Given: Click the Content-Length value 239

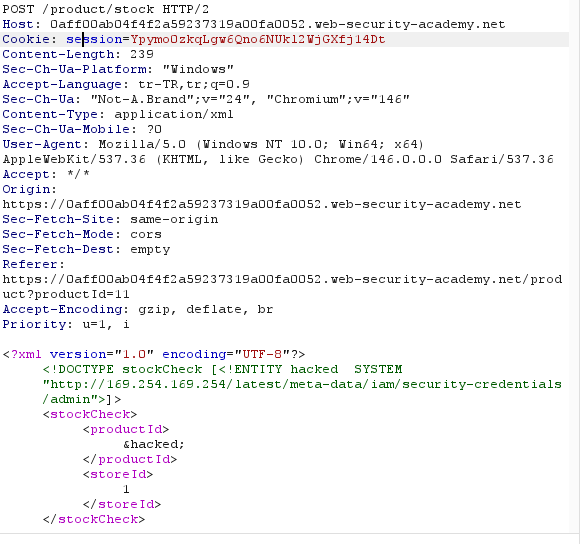Looking at the screenshot, I should pos(142,54).
